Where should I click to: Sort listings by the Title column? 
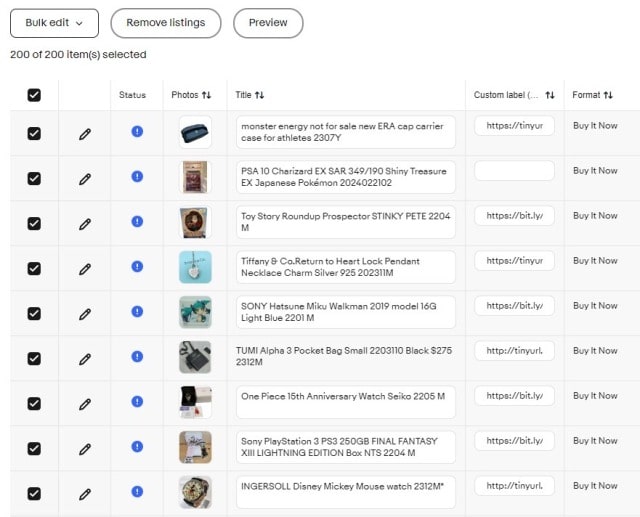(x=250, y=95)
